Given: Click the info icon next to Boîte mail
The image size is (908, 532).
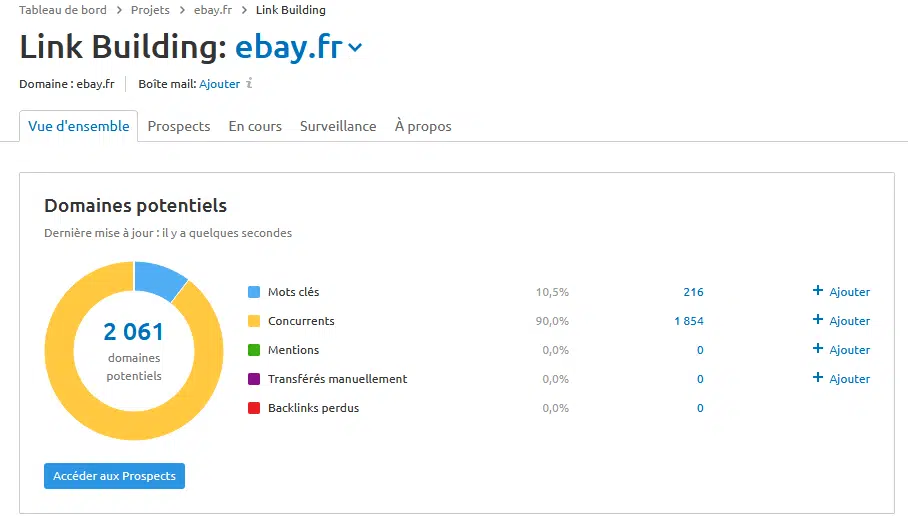Looking at the screenshot, I should (x=250, y=84).
